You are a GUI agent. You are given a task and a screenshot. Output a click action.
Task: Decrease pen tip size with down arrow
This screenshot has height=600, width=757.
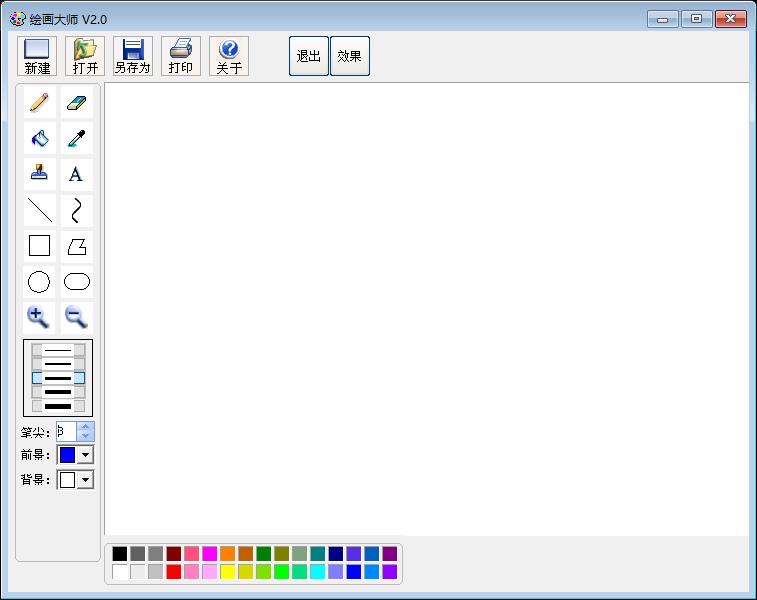[85, 436]
